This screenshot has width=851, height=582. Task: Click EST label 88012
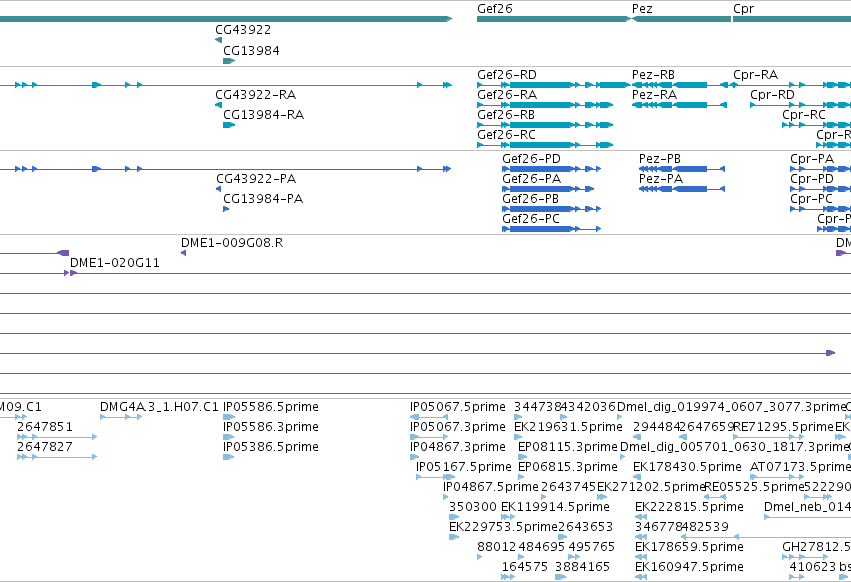(x=497, y=547)
